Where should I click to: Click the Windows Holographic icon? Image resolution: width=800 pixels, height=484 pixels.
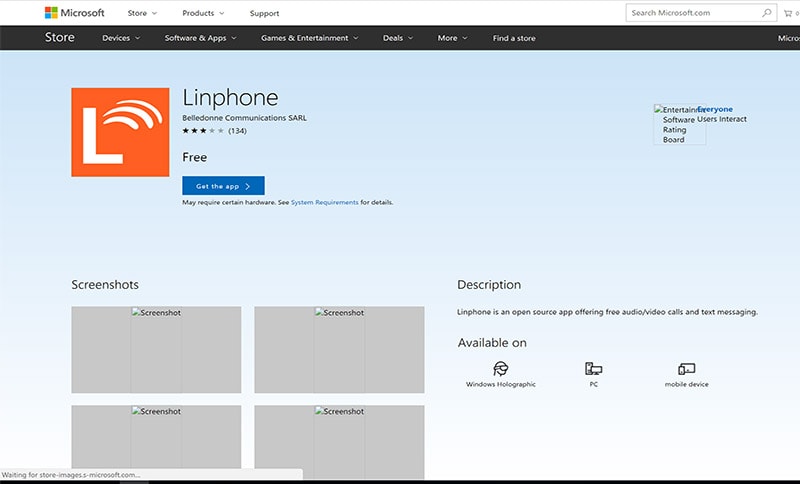[x=501, y=368]
